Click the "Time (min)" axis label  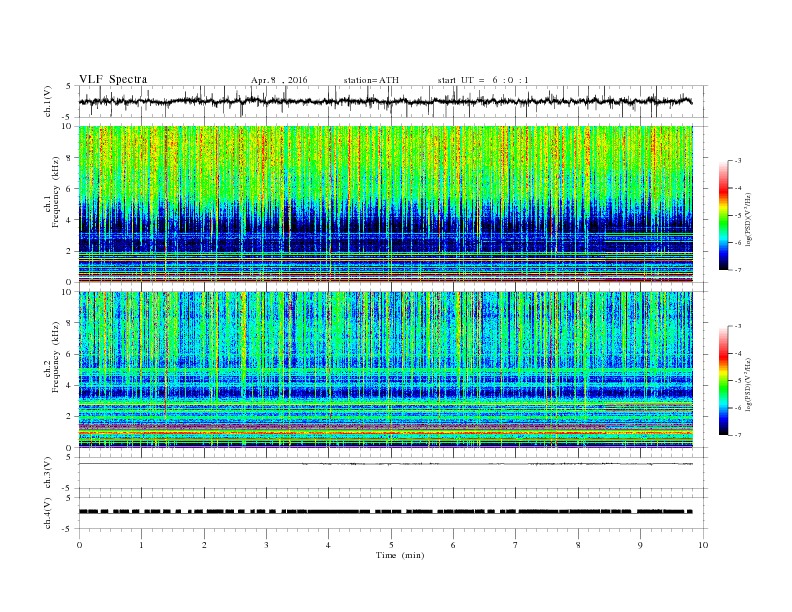tap(400, 555)
